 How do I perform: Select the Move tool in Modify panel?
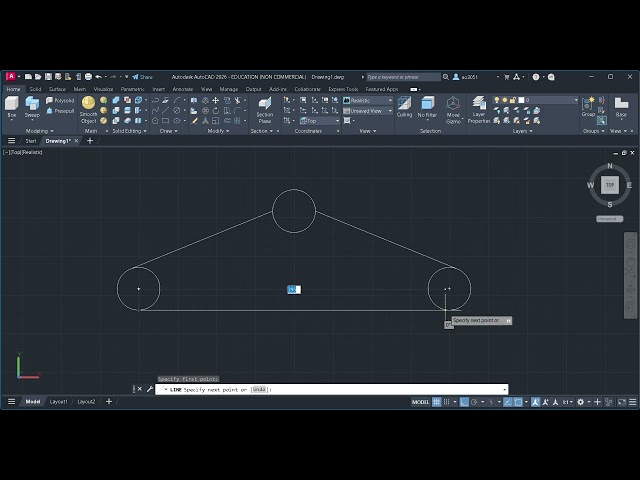click(216, 100)
